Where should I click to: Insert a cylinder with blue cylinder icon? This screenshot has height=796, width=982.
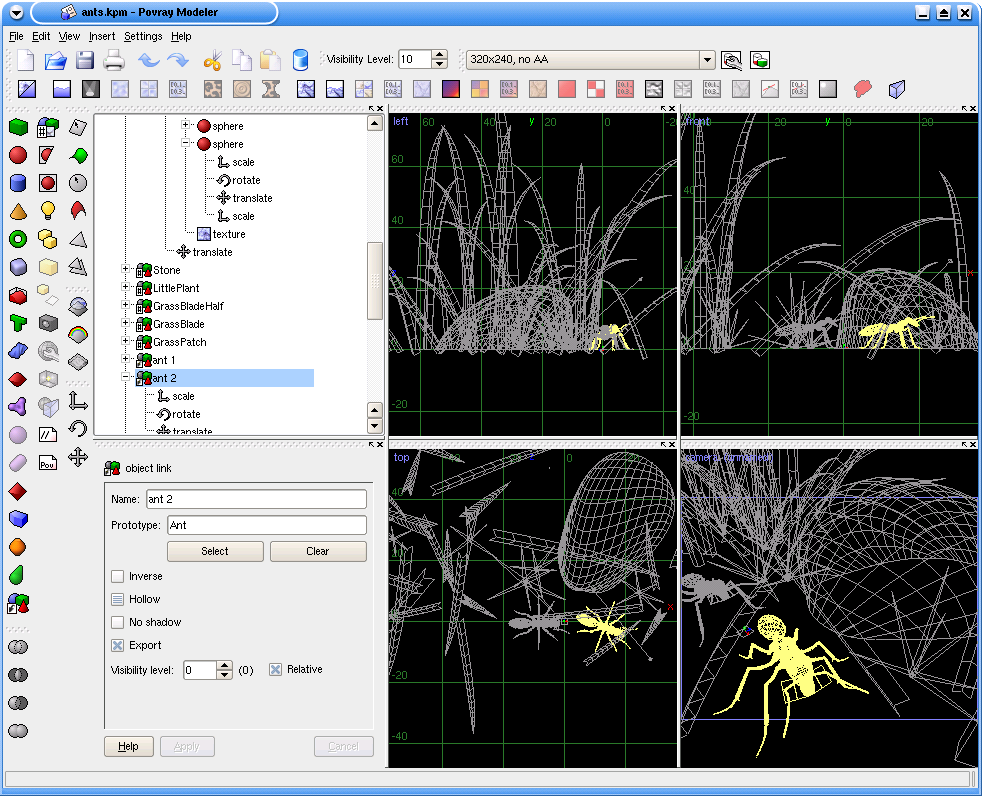[x=18, y=183]
